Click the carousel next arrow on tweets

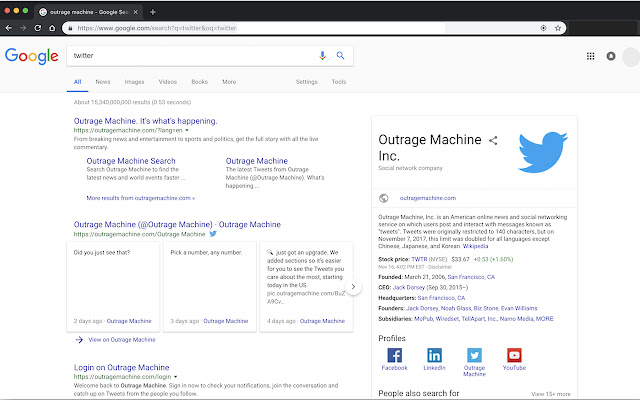353,287
